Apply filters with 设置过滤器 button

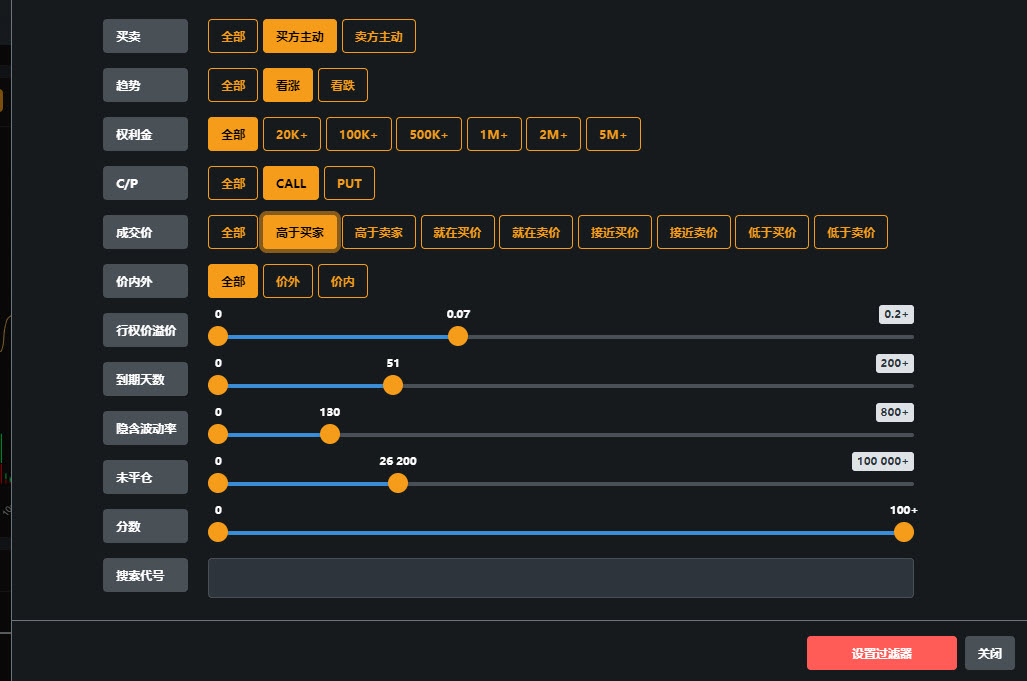point(882,653)
